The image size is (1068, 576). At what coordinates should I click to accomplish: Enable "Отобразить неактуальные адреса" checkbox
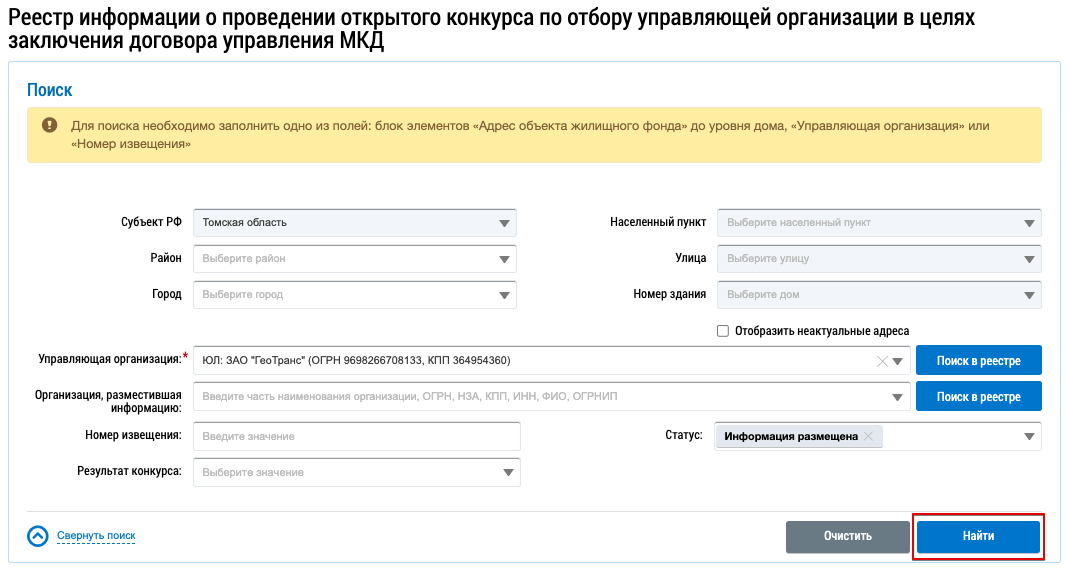723,331
